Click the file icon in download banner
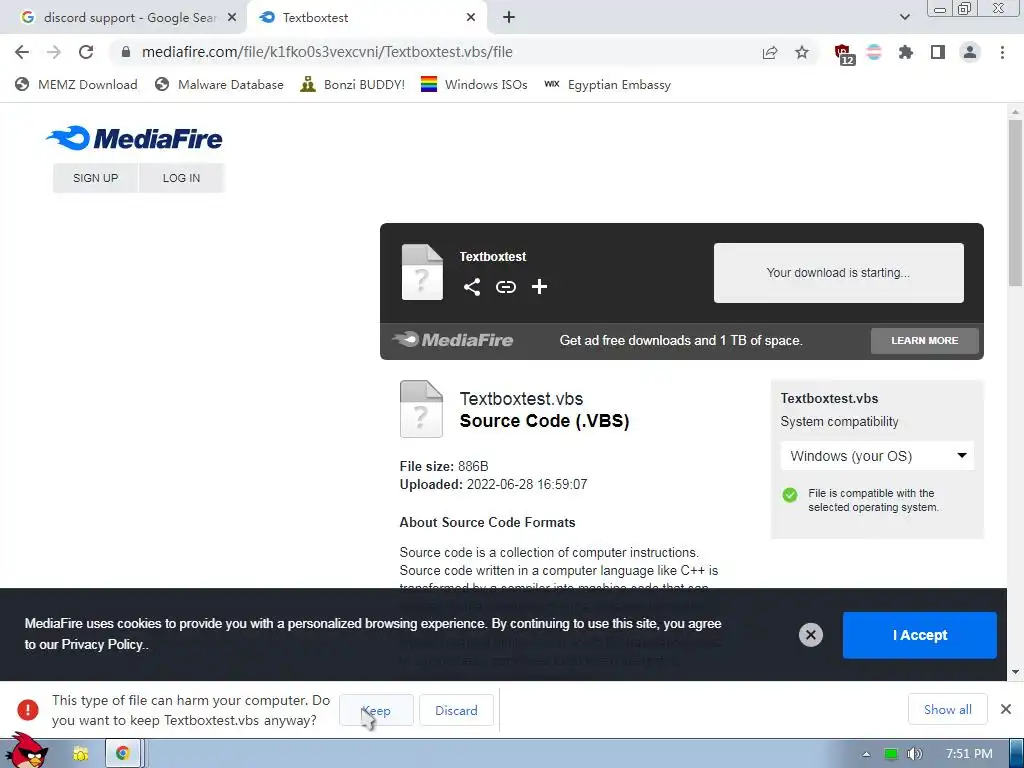 tap(422, 272)
